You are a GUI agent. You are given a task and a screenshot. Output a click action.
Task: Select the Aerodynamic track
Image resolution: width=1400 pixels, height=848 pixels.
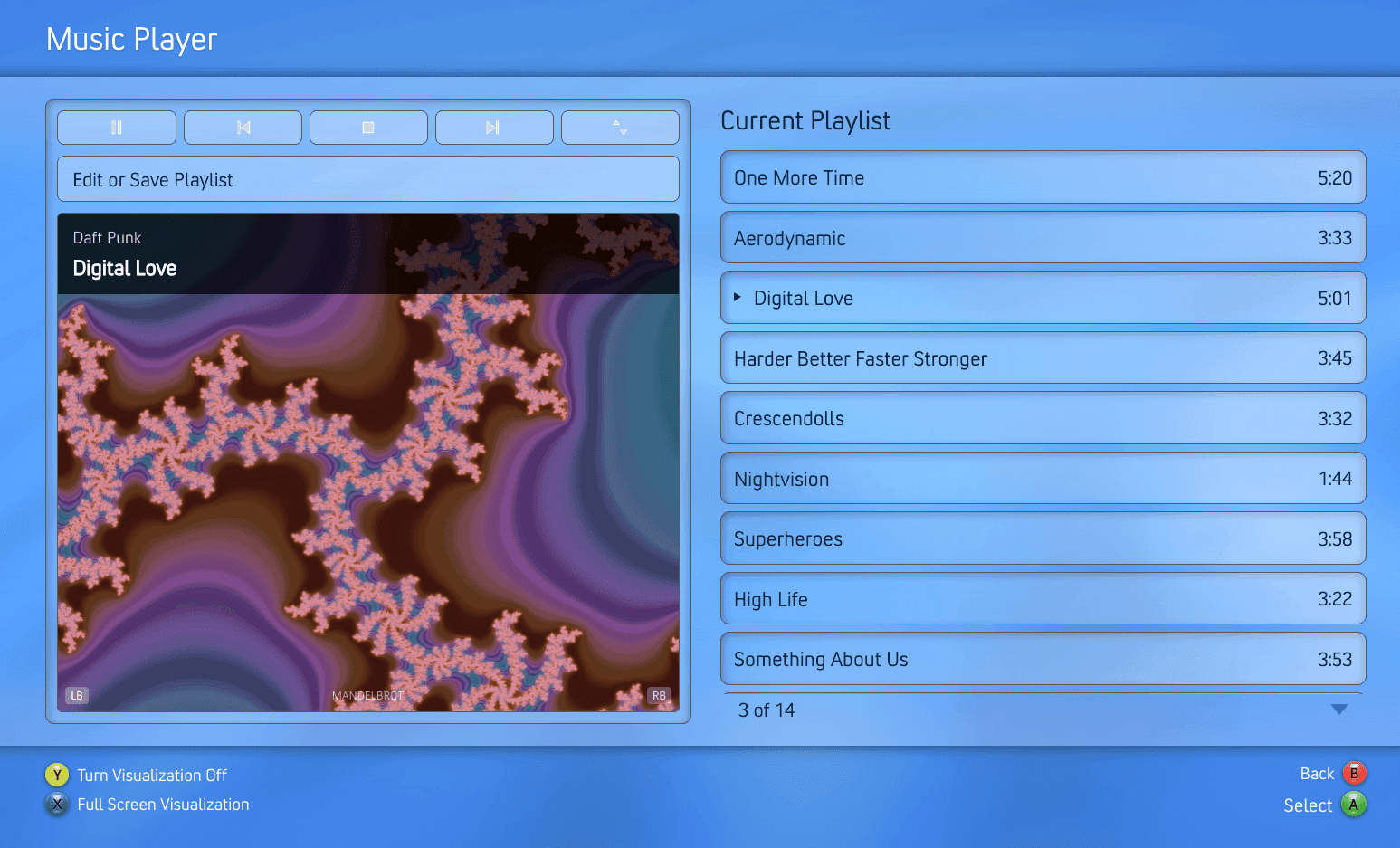coord(1043,238)
